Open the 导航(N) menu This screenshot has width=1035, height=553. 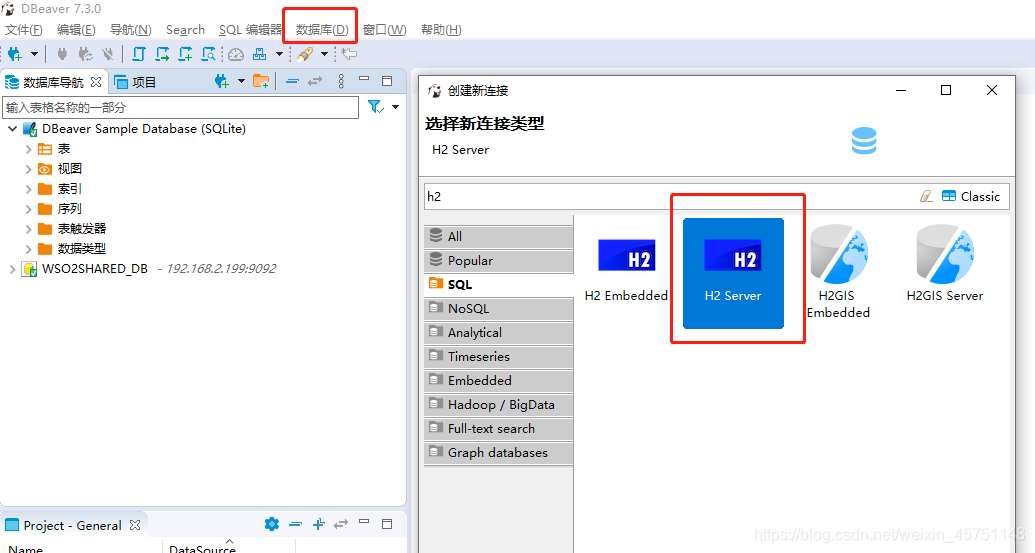click(130, 30)
